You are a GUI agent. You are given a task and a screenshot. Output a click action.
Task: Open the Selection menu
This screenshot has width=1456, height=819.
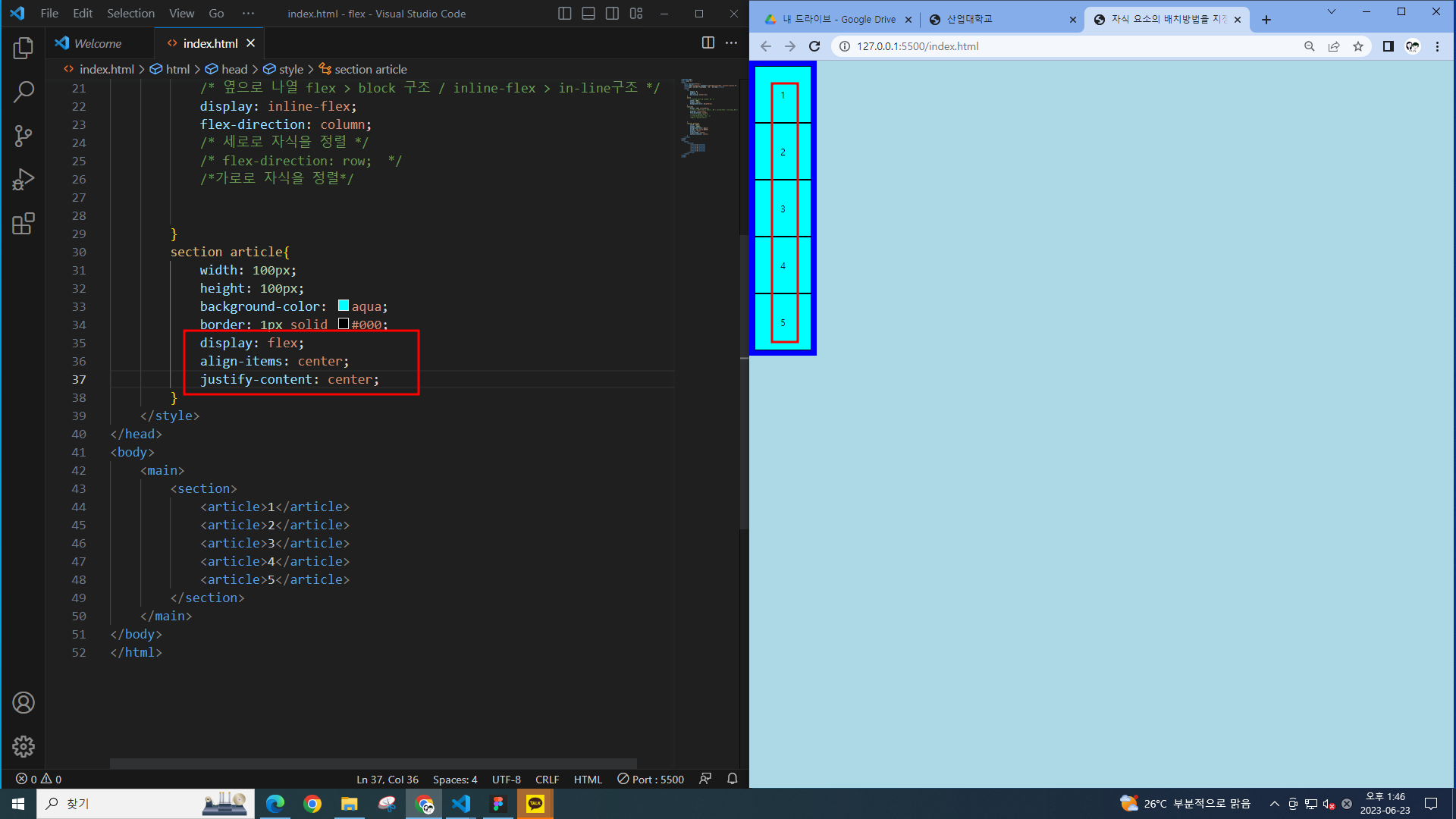130,14
